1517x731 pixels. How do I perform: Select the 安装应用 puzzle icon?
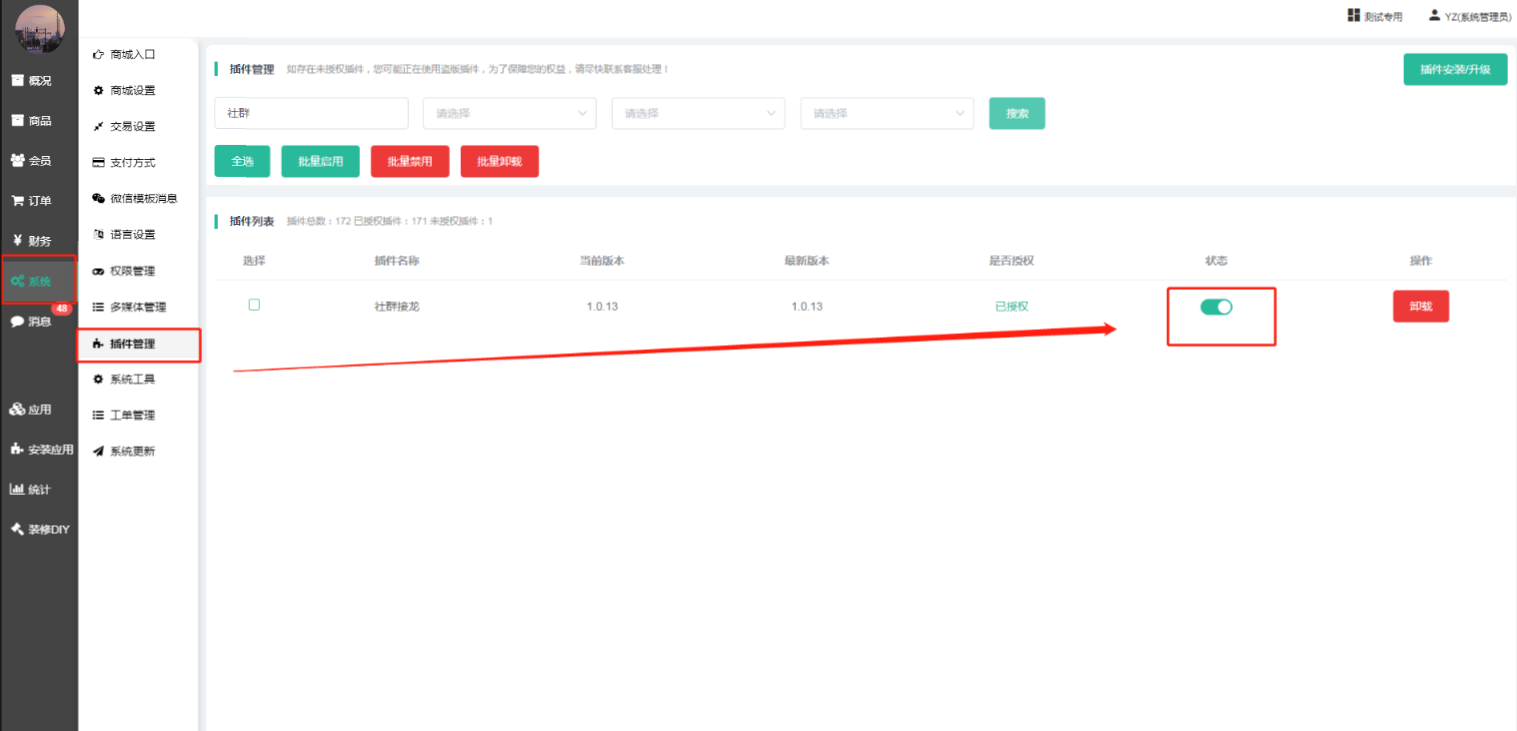pyautogui.click(x=17, y=449)
